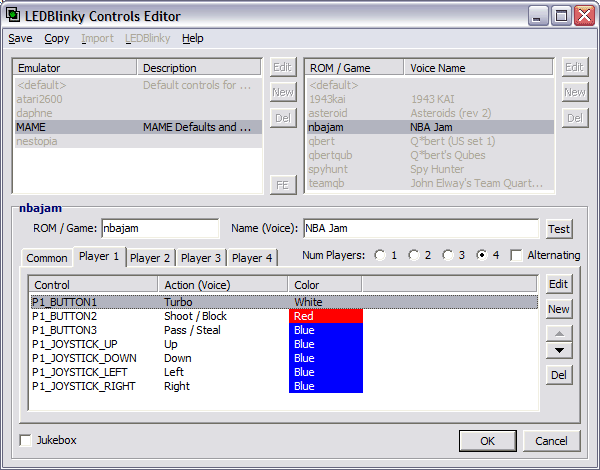
Task: Close the LEDBlinky Controls Editor window
Action: pyautogui.click(x=584, y=16)
